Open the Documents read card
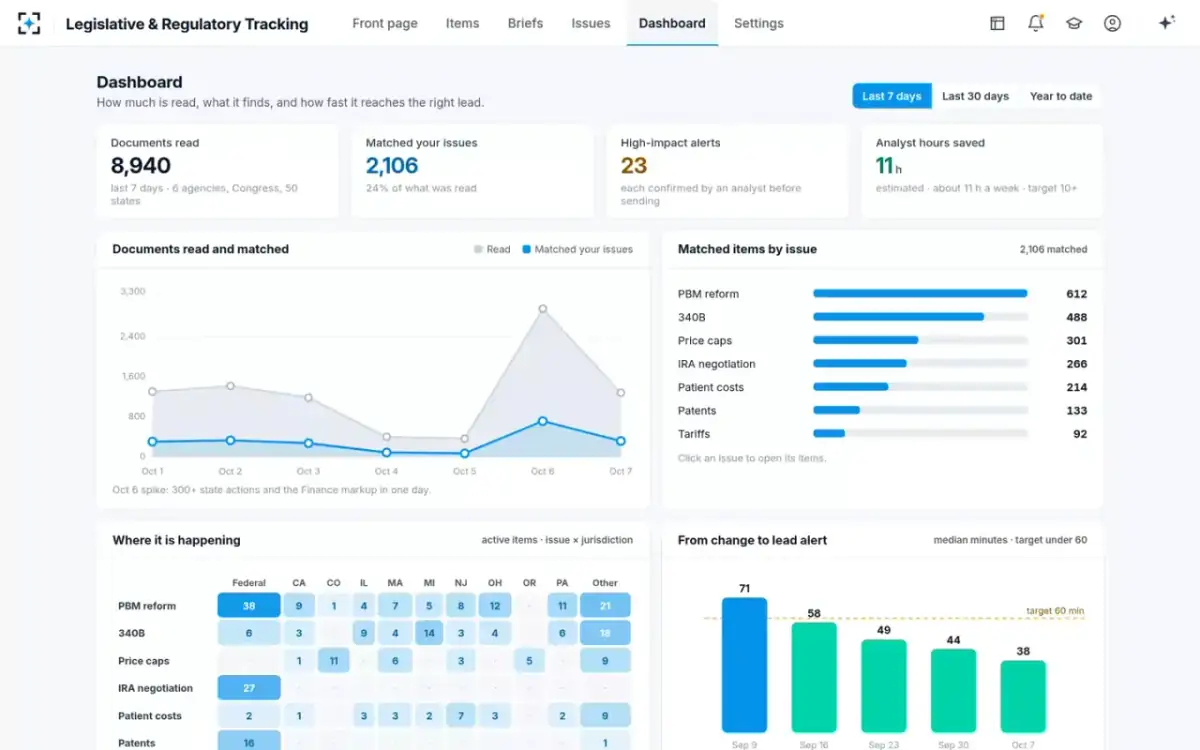Screen dimensions: 1200x750 217,171
